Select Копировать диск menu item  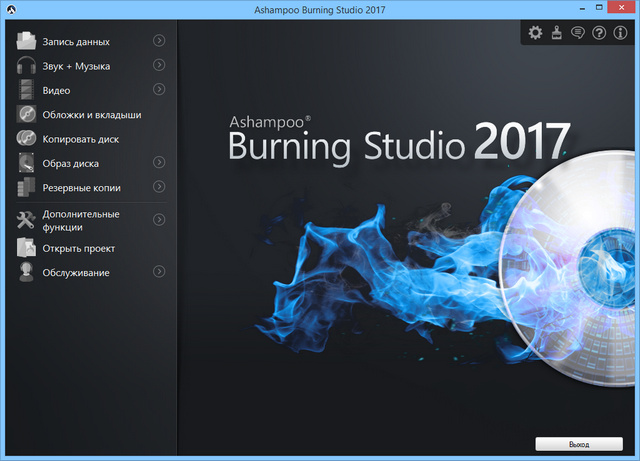pos(80,139)
